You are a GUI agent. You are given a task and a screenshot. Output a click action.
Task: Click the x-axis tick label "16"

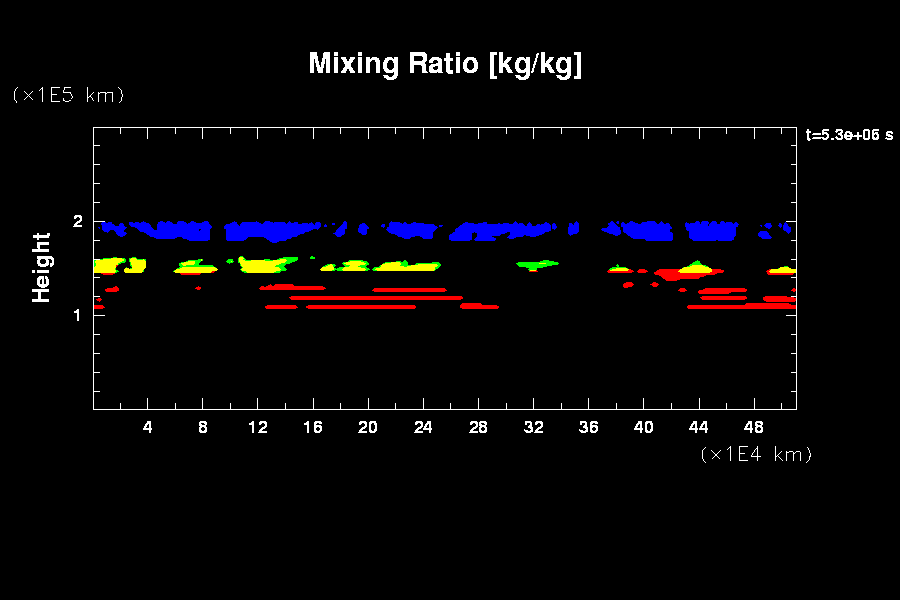pos(313,428)
